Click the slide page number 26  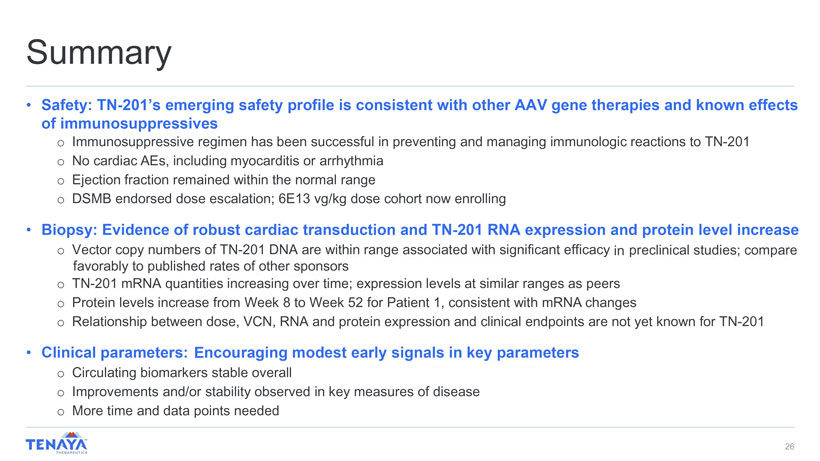click(789, 446)
